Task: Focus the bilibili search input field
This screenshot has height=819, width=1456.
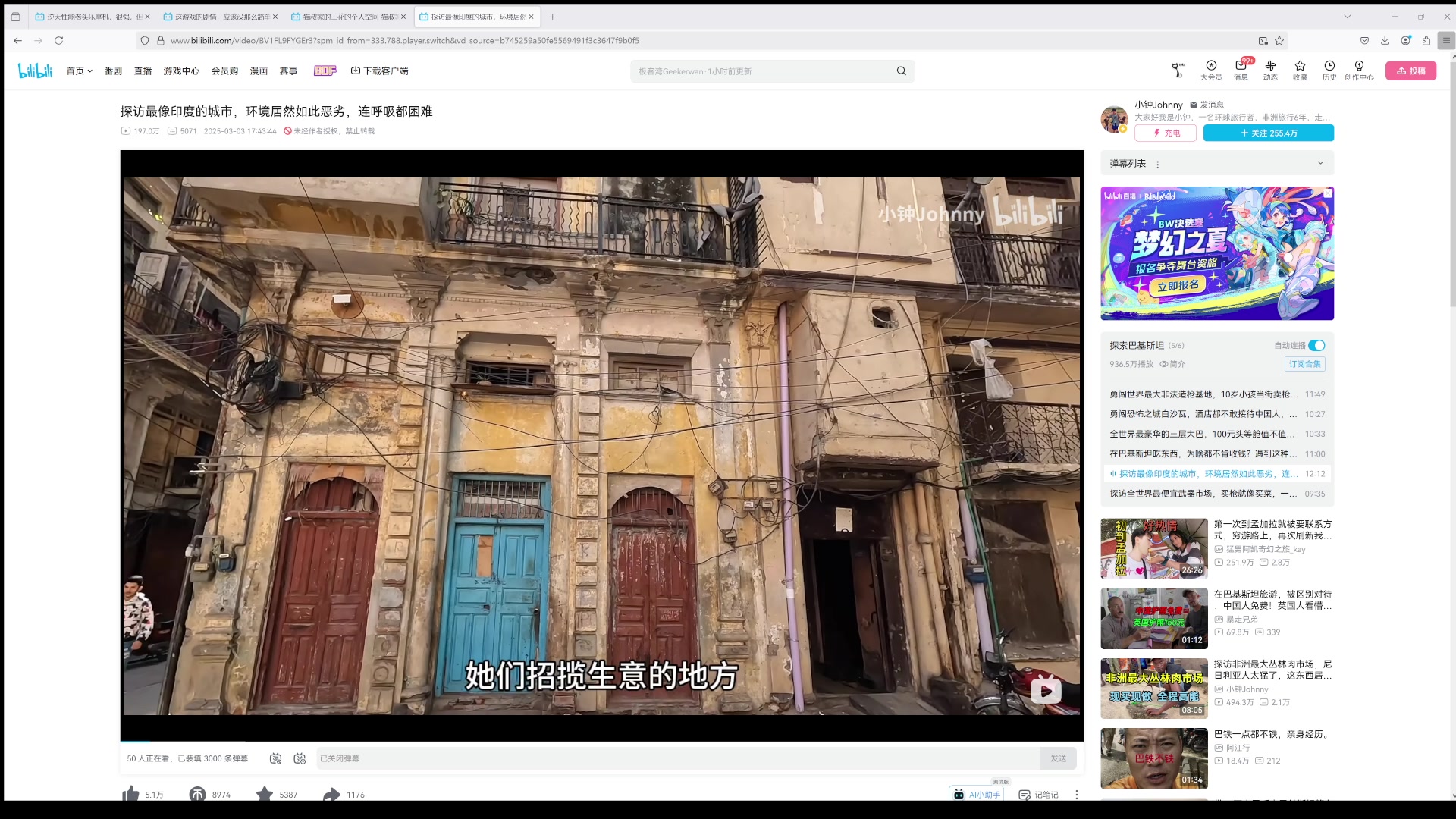Action: coord(762,71)
